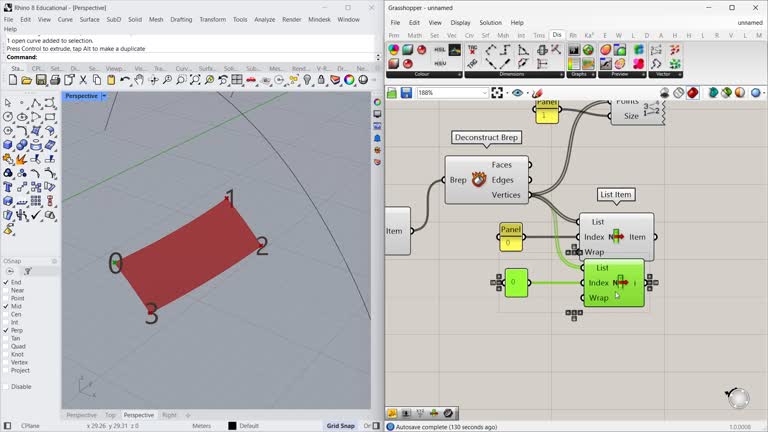
Task: Click the Grasshopper preview eye icon
Action: point(517,93)
